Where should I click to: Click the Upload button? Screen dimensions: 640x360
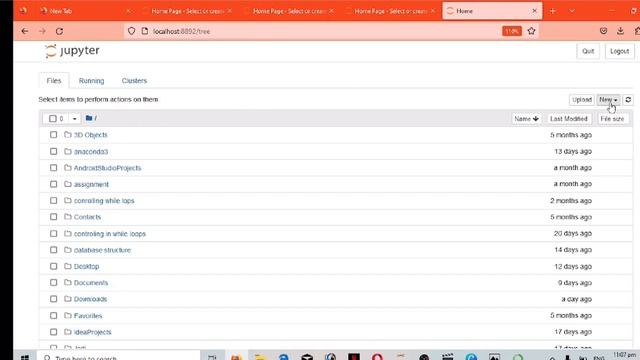582,100
